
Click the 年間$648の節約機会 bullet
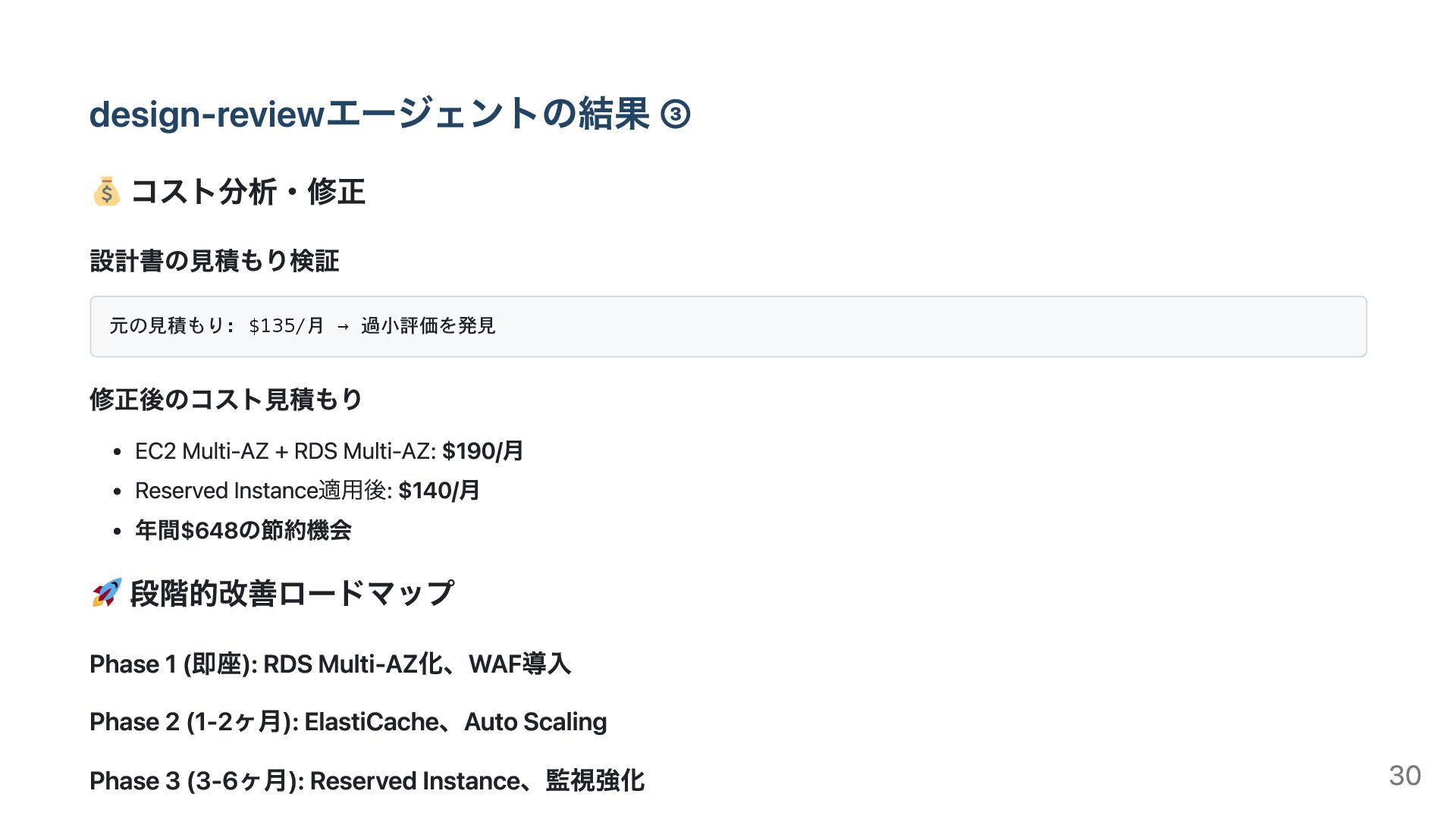[243, 530]
